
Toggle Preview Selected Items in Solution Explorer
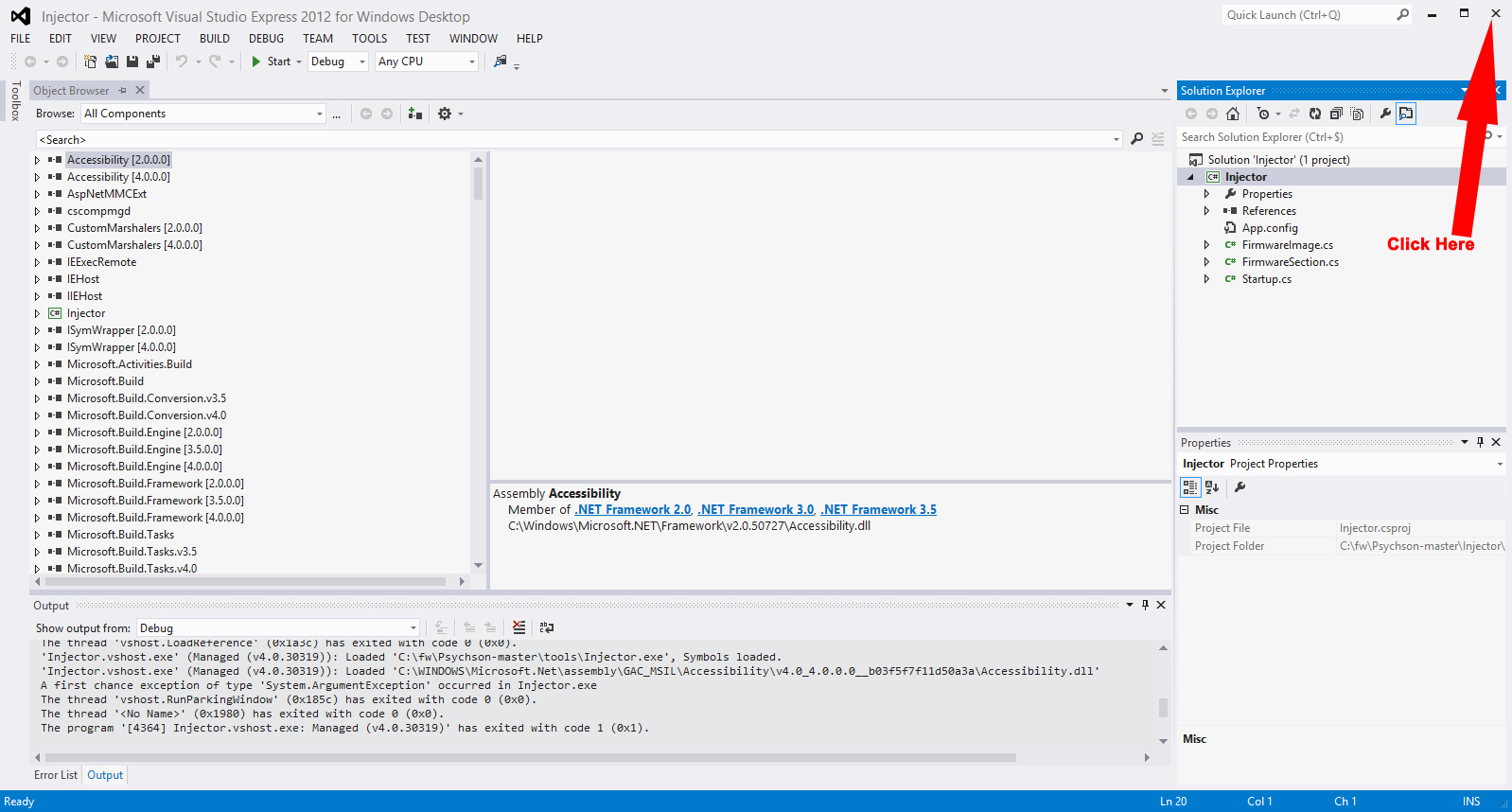coord(1406,114)
